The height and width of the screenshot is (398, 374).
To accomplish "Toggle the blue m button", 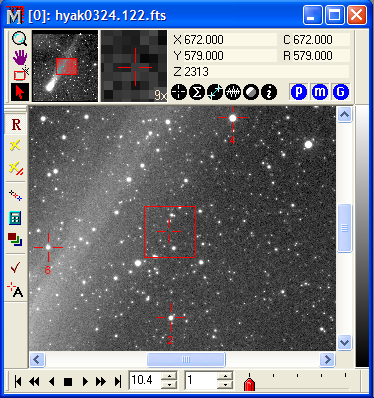I will click(x=320, y=92).
